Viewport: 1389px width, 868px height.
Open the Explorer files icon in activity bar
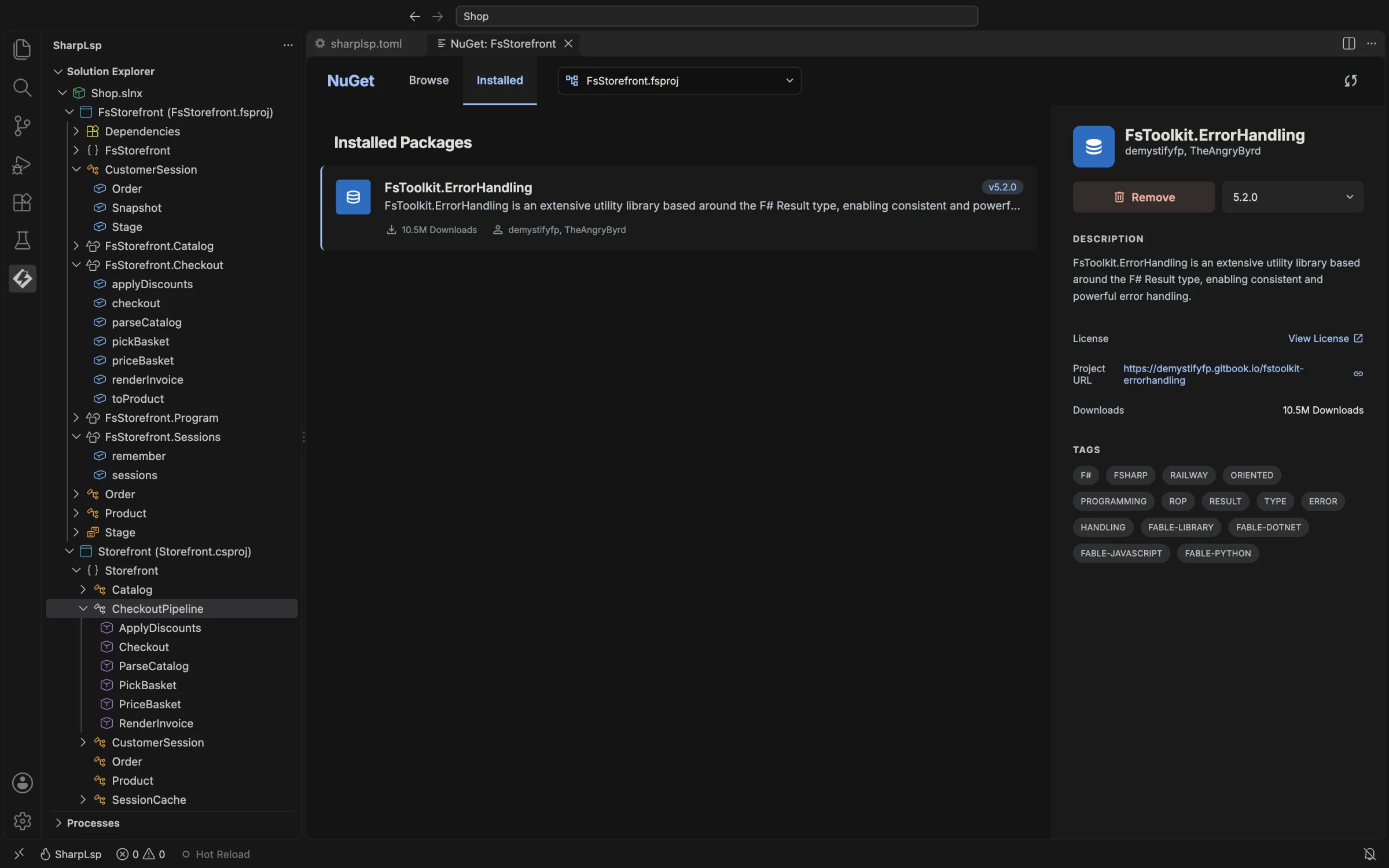(22, 49)
